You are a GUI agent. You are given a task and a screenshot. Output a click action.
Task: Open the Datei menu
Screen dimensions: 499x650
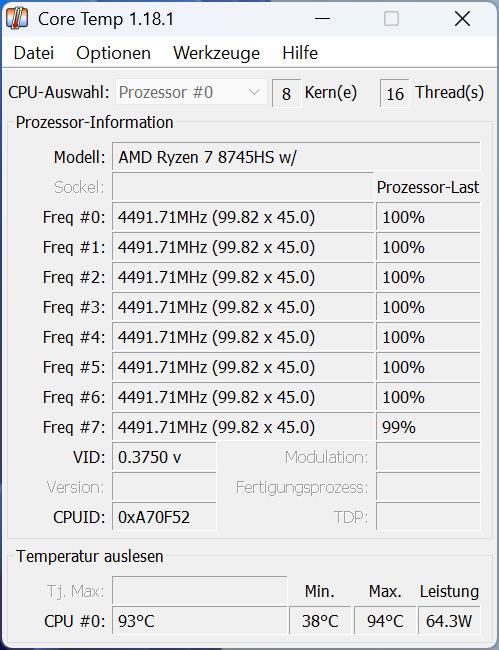[34, 53]
